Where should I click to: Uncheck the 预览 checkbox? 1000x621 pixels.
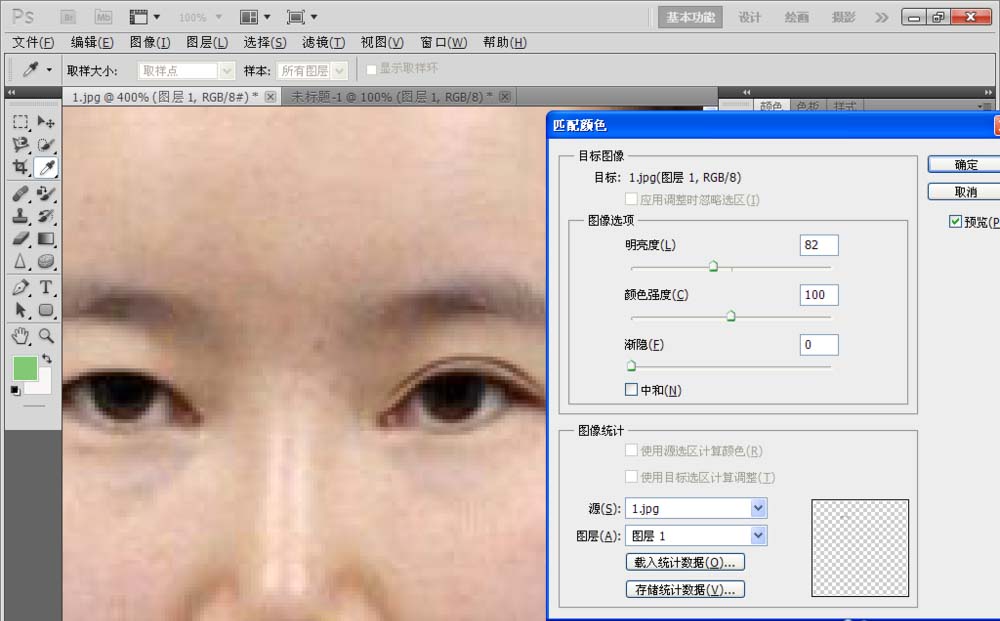[x=955, y=222]
